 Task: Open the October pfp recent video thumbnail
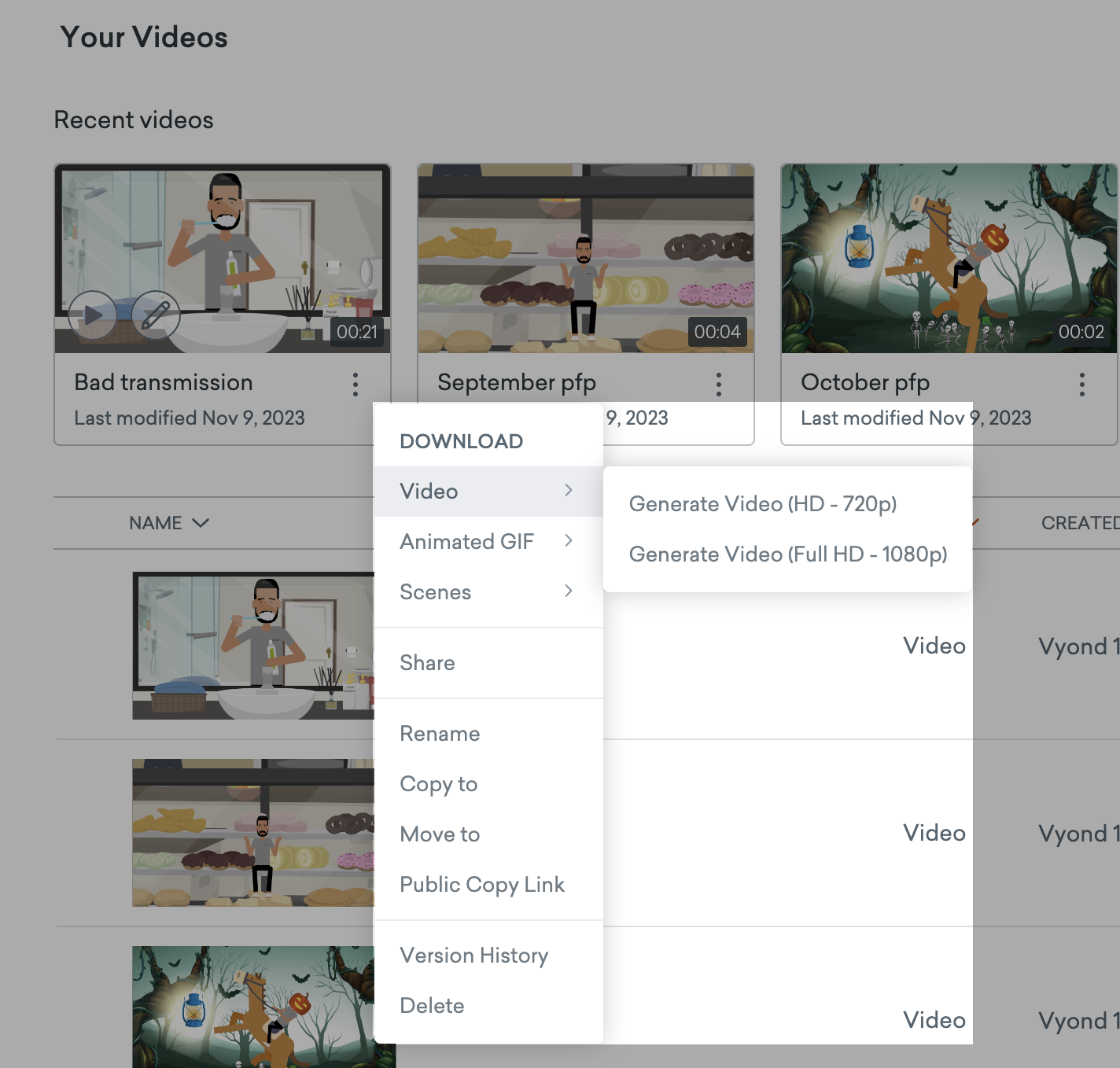tap(949, 259)
